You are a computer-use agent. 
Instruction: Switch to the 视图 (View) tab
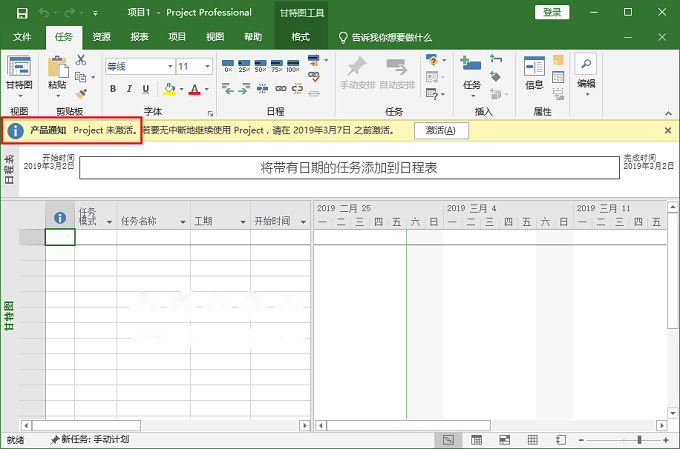click(x=215, y=37)
